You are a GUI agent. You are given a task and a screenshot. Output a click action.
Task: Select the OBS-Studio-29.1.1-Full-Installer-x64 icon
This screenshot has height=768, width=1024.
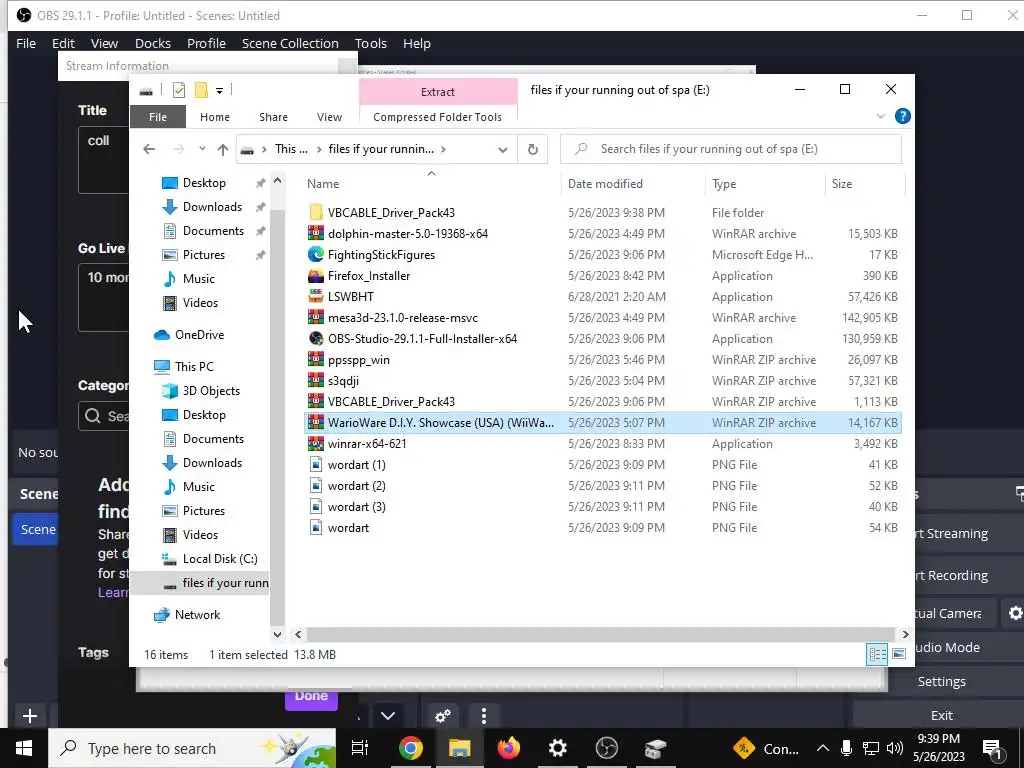point(315,338)
